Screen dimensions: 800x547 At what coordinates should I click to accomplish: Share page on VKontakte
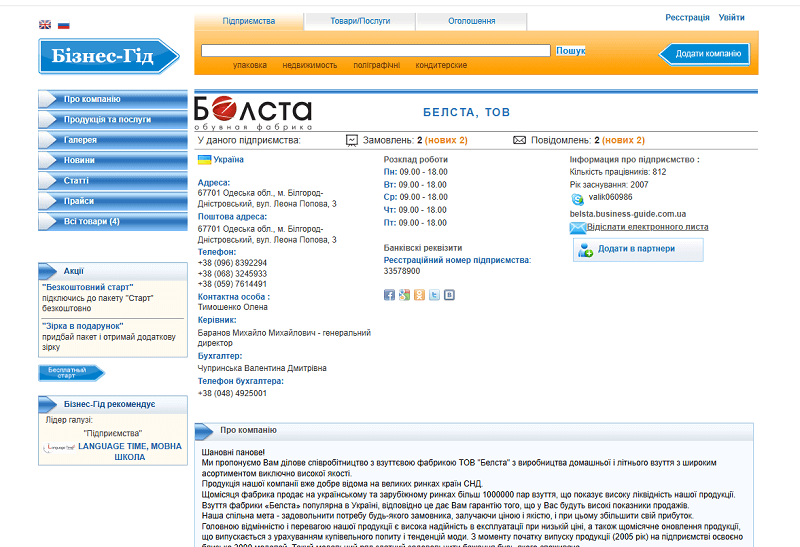(x=449, y=295)
